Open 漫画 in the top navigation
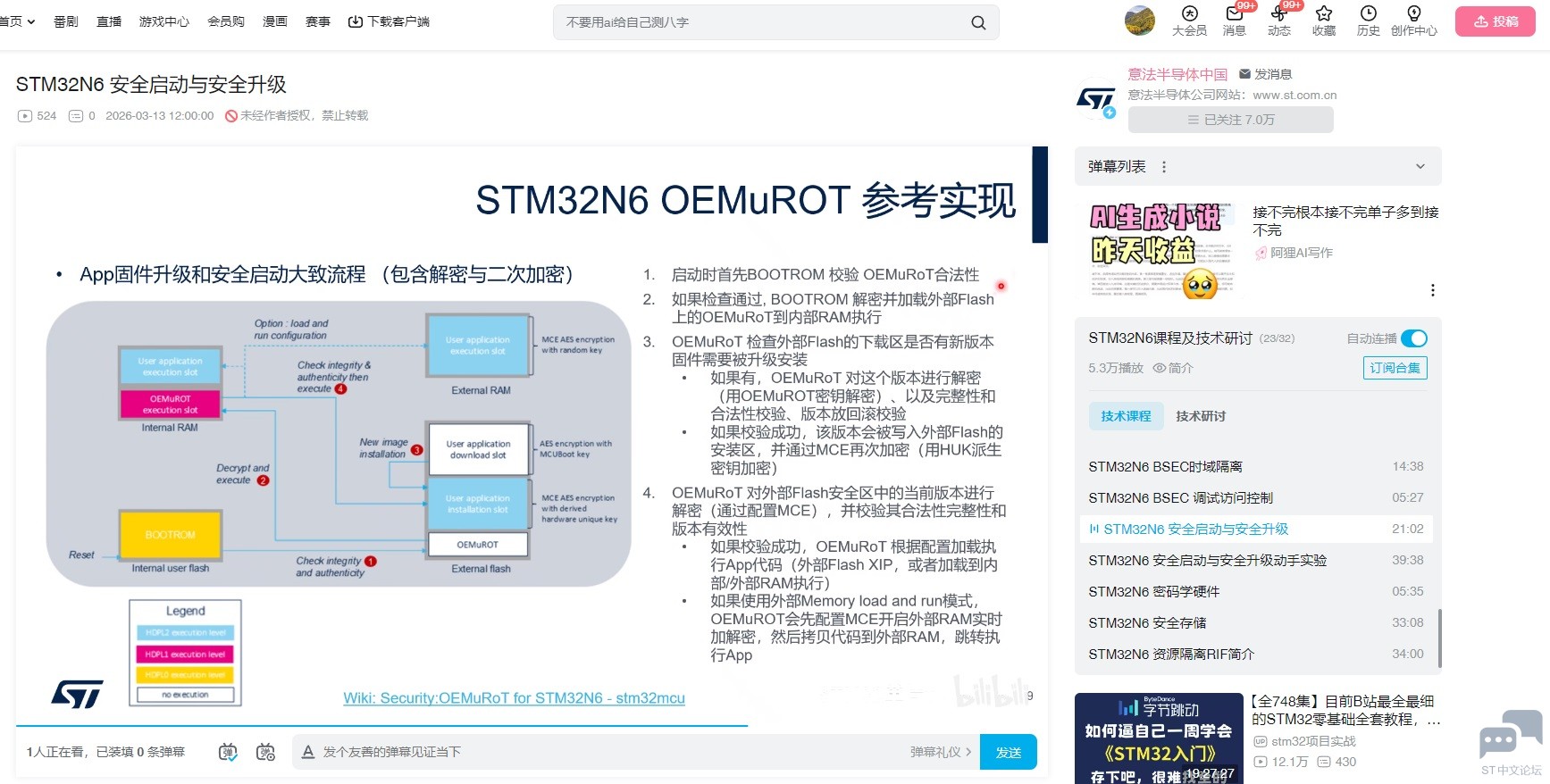 [275, 21]
